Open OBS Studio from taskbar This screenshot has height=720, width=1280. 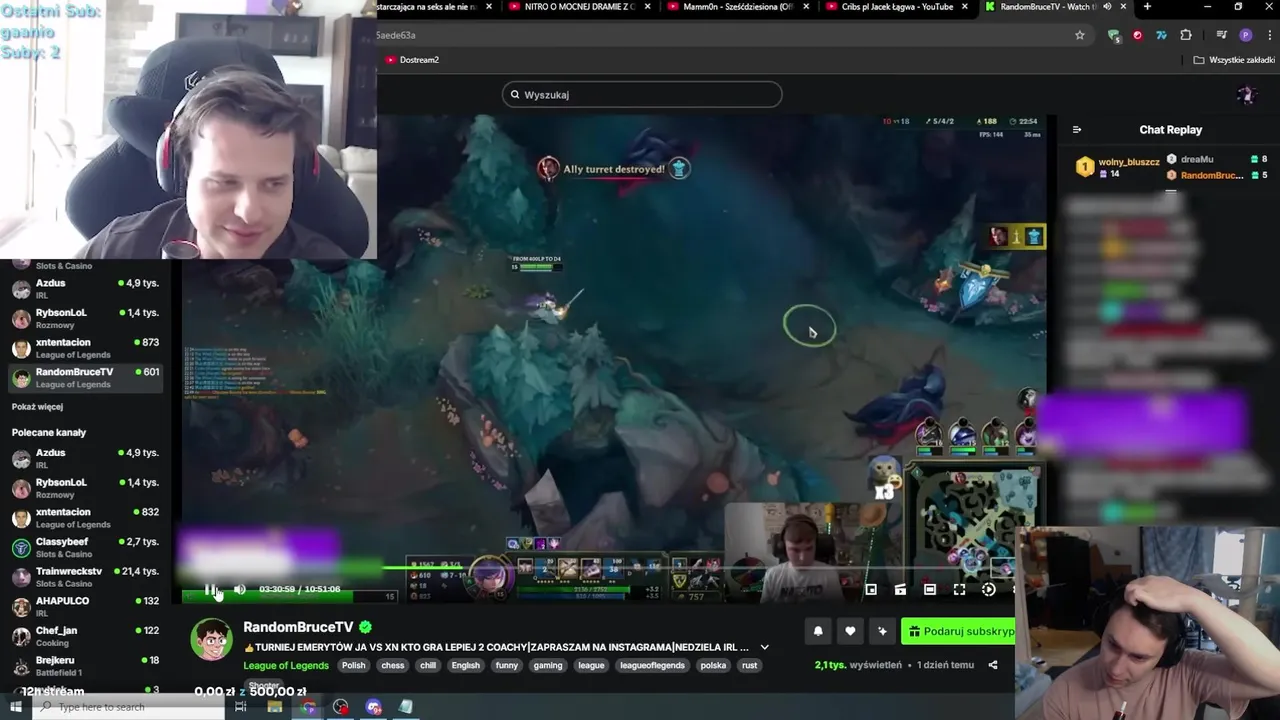pyautogui.click(x=341, y=707)
